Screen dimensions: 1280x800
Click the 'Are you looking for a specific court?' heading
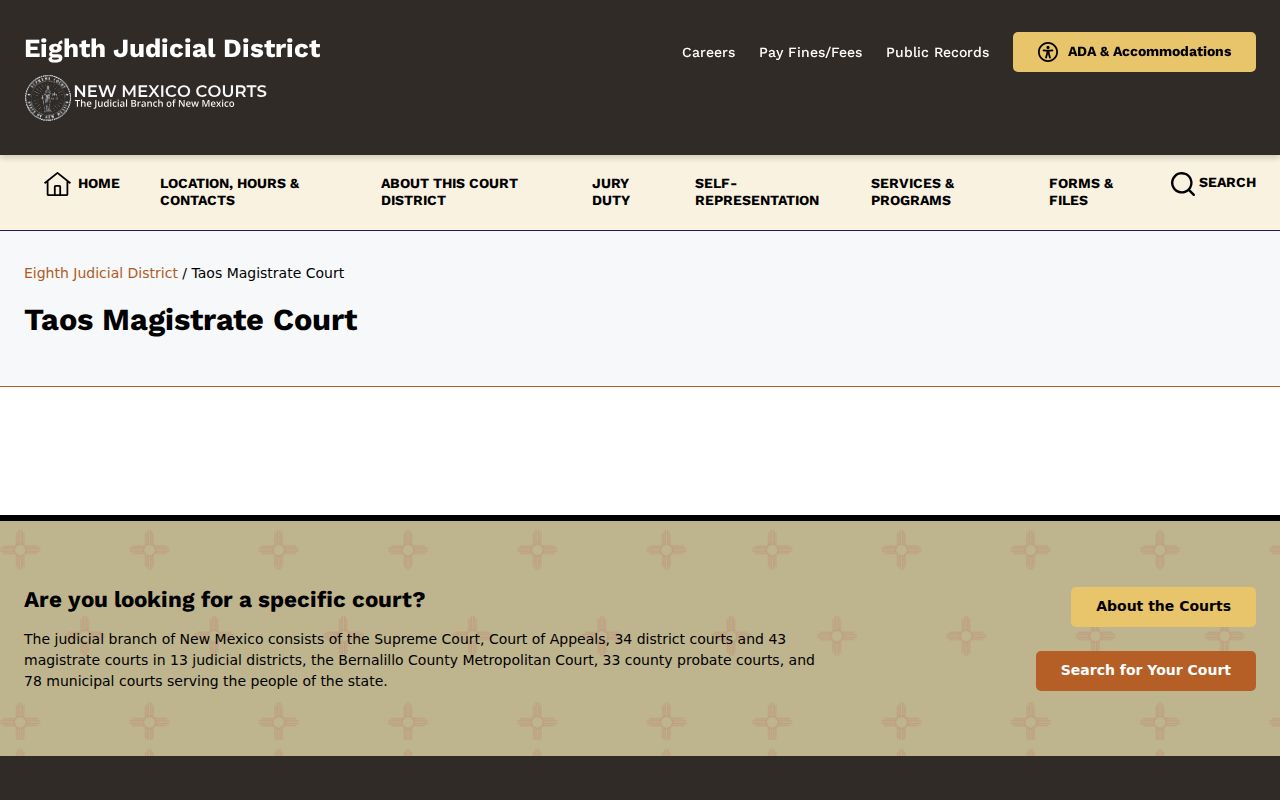225,600
